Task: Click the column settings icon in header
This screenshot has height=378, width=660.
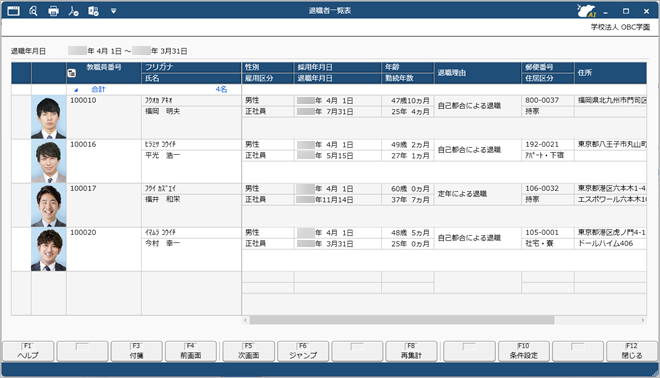Action: click(x=72, y=73)
